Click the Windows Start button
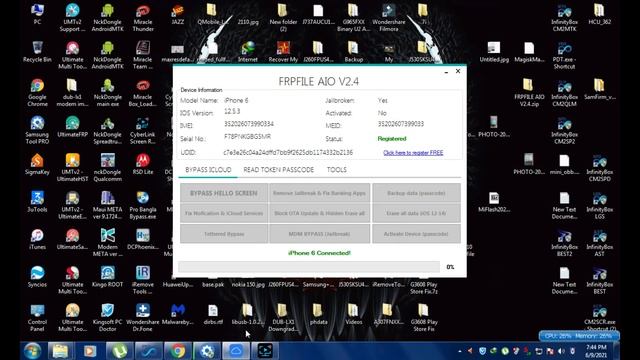Image resolution: width=640 pixels, height=360 pixels. (32, 351)
